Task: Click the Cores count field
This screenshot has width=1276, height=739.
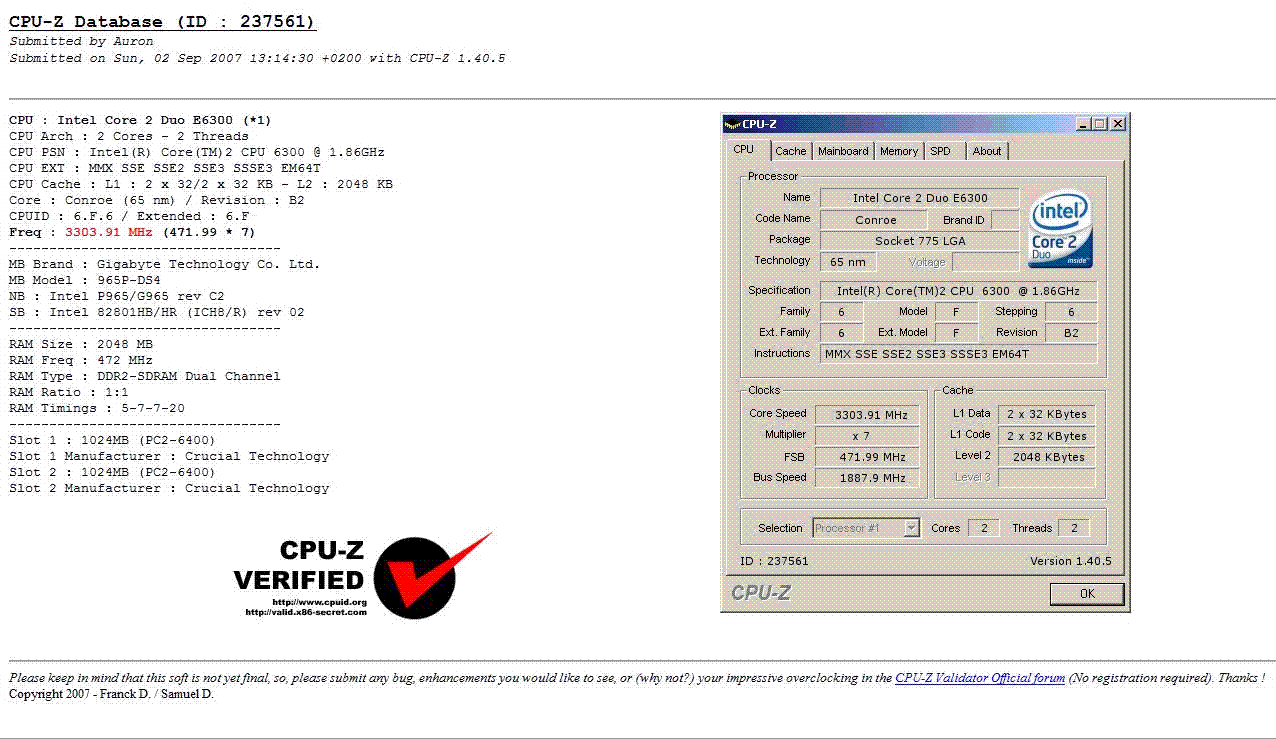Action: click(x=984, y=528)
